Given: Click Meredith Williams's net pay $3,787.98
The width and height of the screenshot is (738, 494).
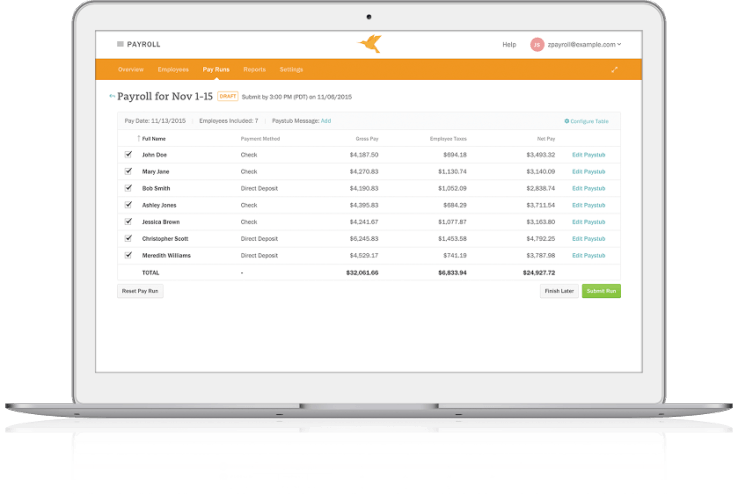Looking at the screenshot, I should tap(541, 255).
